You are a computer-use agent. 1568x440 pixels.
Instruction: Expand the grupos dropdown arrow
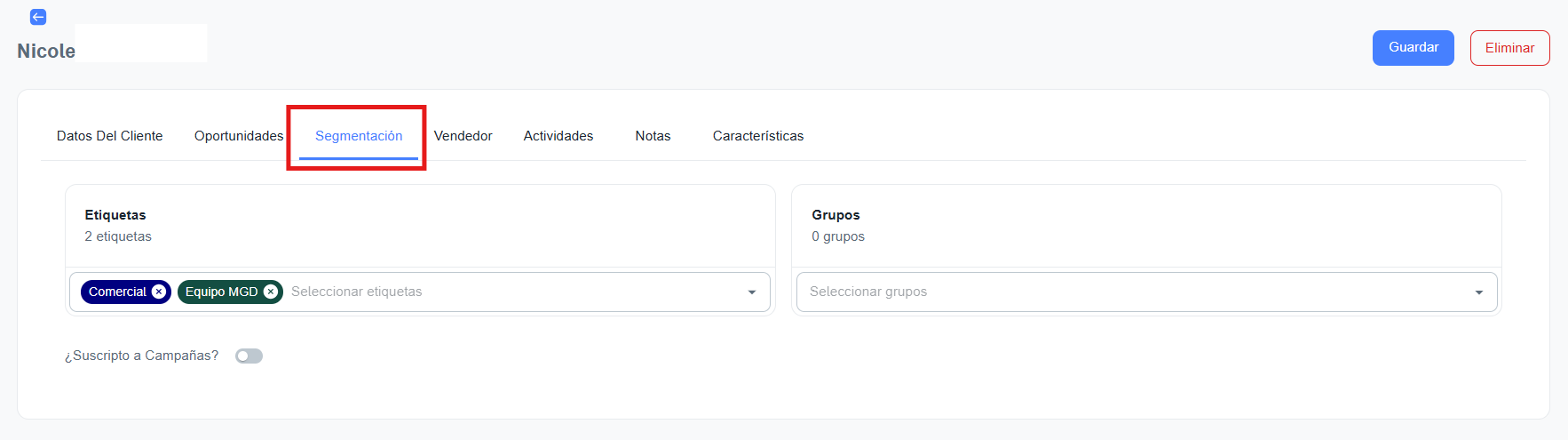(x=1479, y=292)
